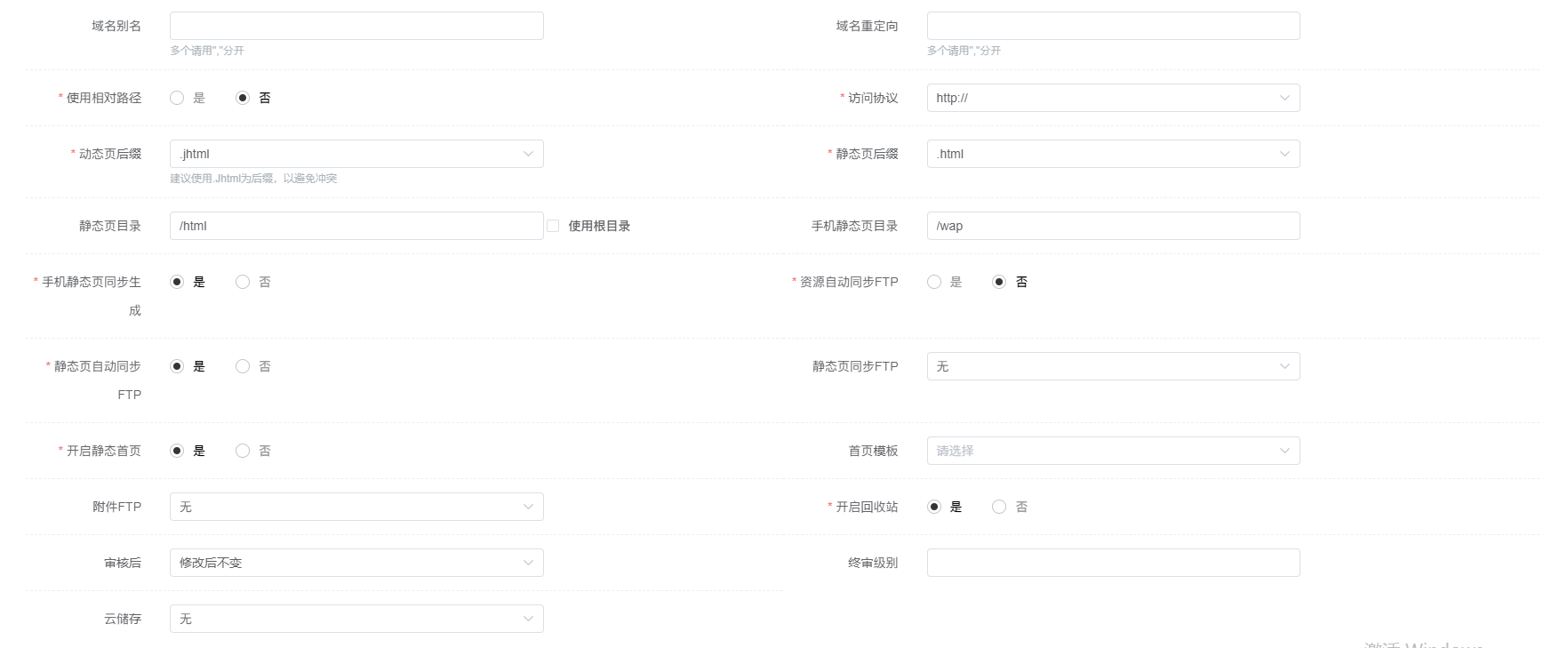The width and height of the screenshot is (1568, 648).
Task: Open the 访问协议 dropdown
Action: pos(1113,98)
